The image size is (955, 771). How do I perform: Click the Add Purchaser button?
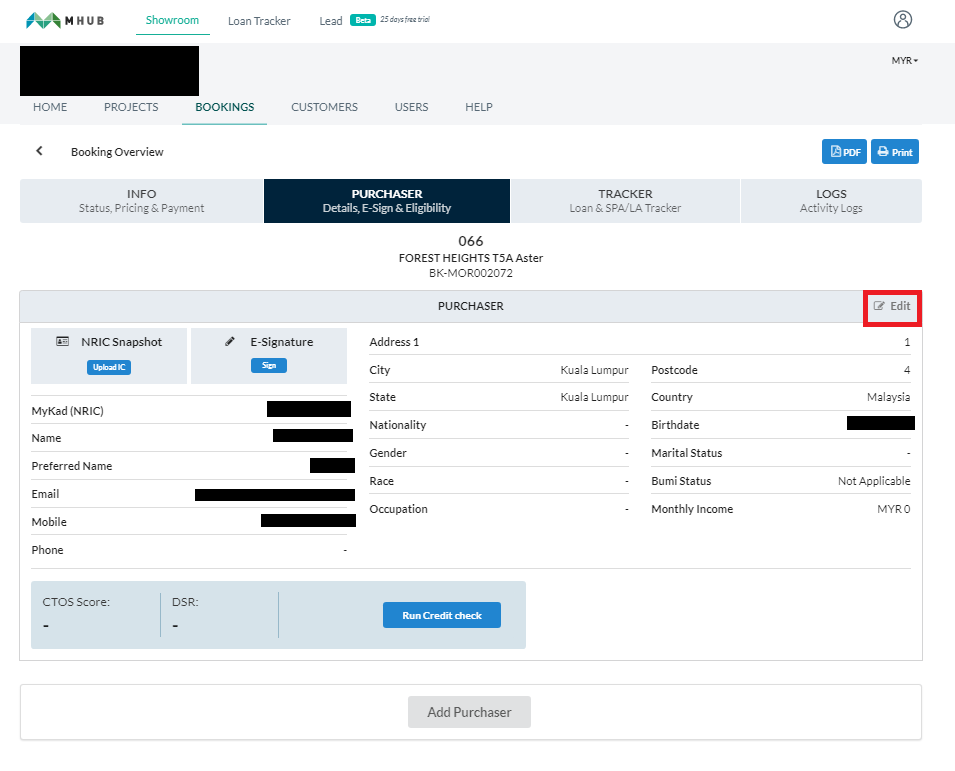[x=469, y=712]
